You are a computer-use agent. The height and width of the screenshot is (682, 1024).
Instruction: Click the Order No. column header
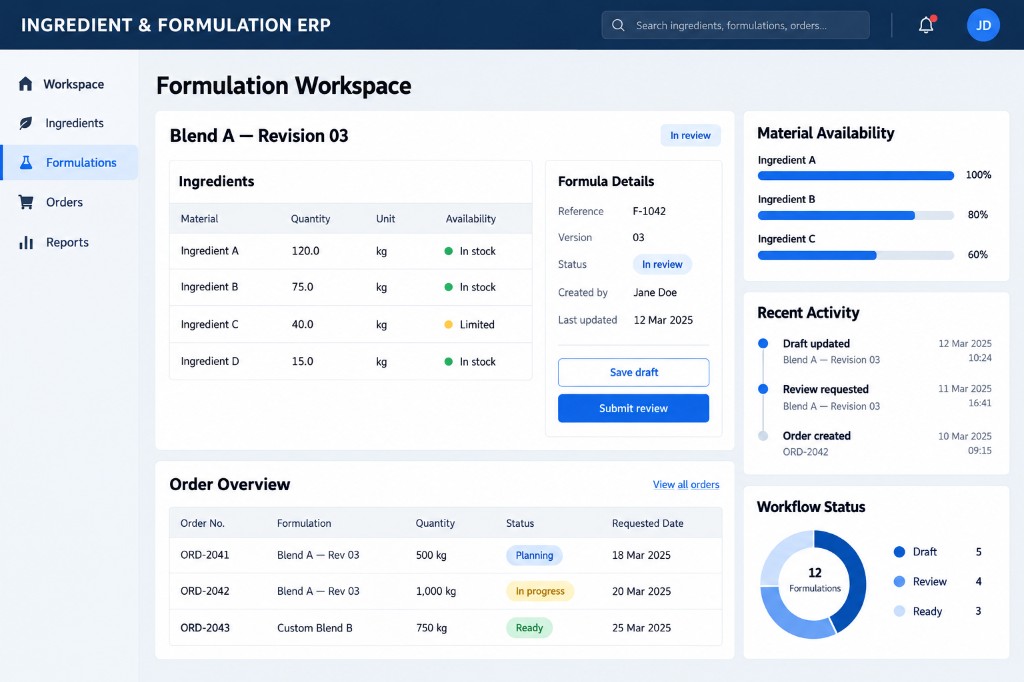pyautogui.click(x=202, y=523)
